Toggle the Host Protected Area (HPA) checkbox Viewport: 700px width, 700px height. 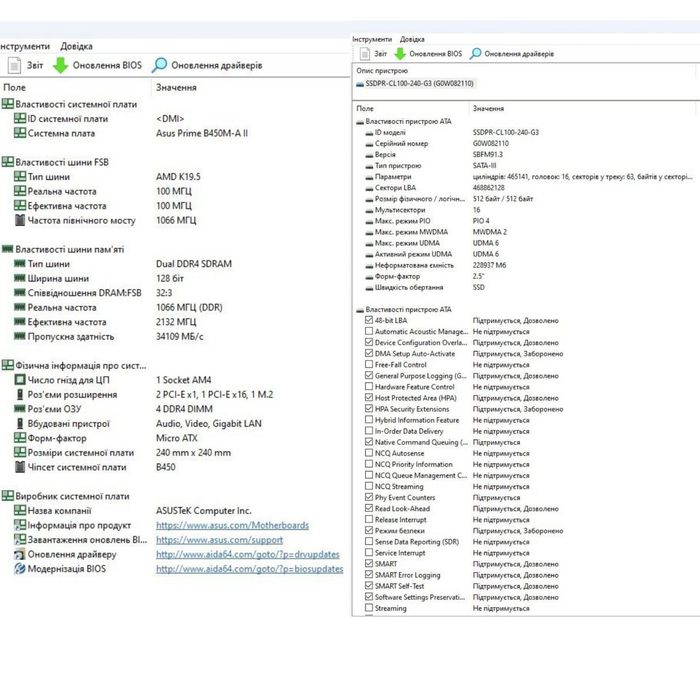tap(369, 397)
